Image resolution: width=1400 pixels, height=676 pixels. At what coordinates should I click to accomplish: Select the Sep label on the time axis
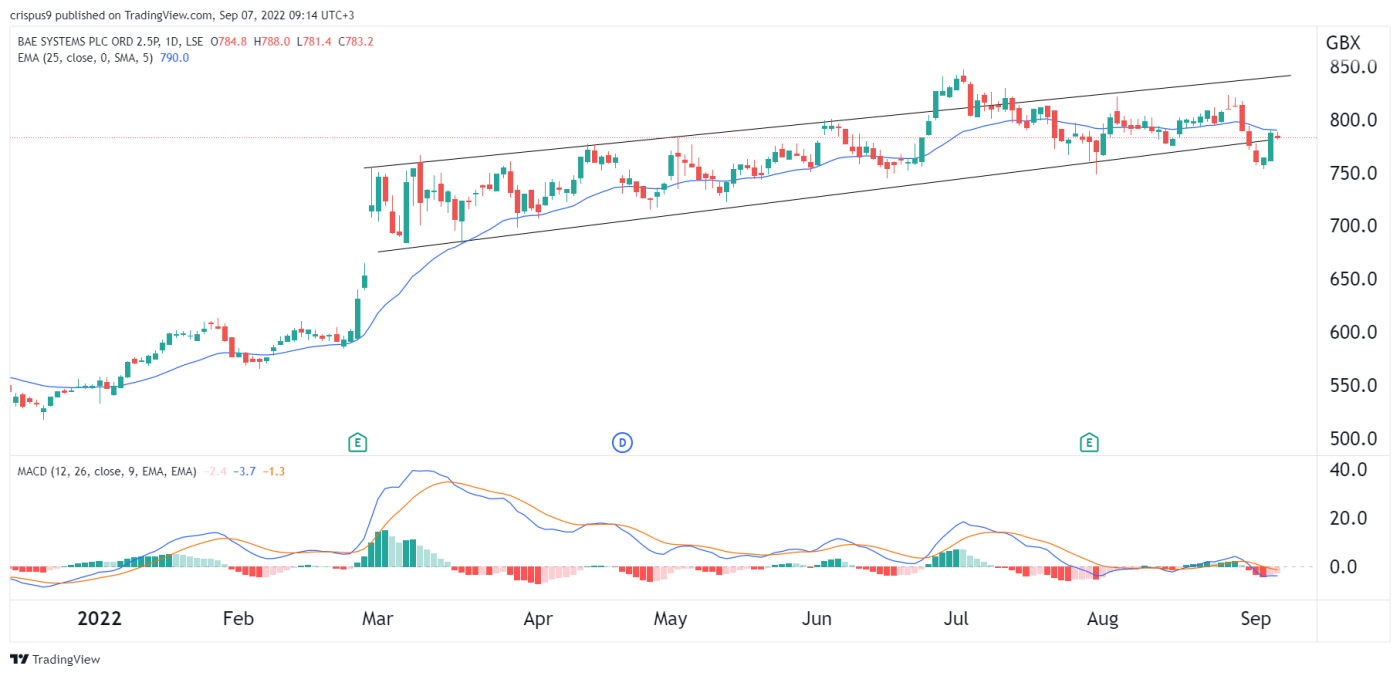pyautogui.click(x=1257, y=619)
